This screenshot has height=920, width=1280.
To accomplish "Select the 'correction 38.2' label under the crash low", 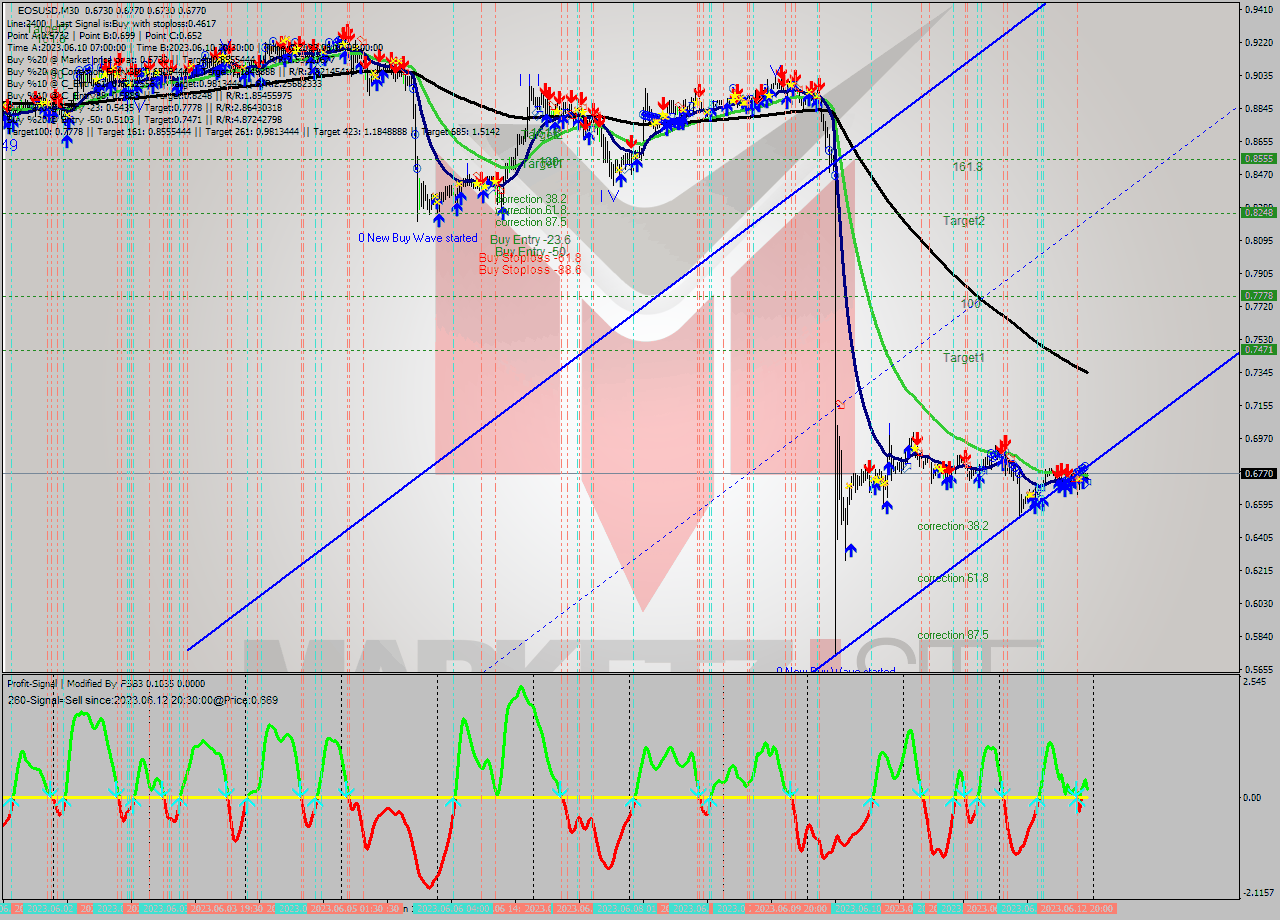I will (x=953, y=526).
